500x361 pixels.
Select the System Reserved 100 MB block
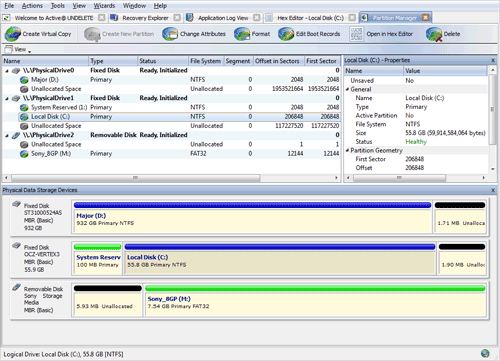pyautogui.click(x=97, y=259)
